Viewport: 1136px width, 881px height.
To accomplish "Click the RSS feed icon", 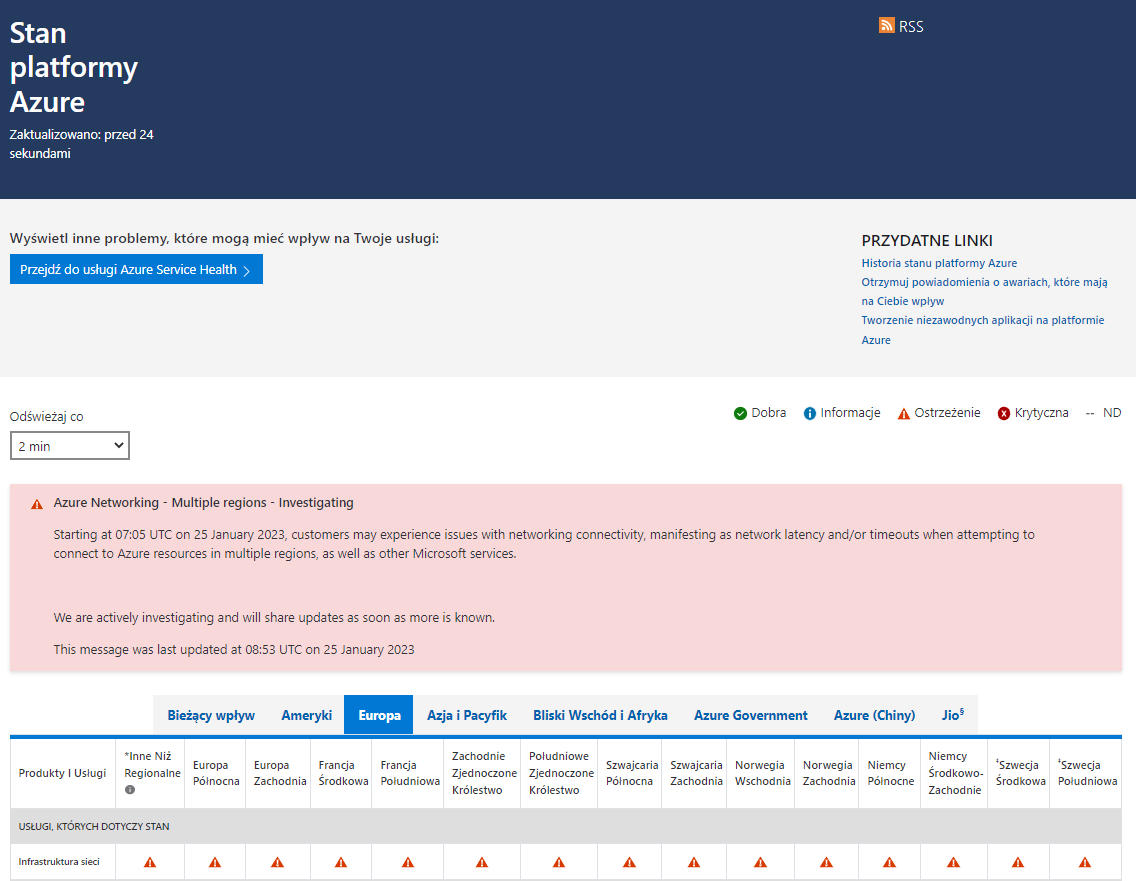I will 886,26.
